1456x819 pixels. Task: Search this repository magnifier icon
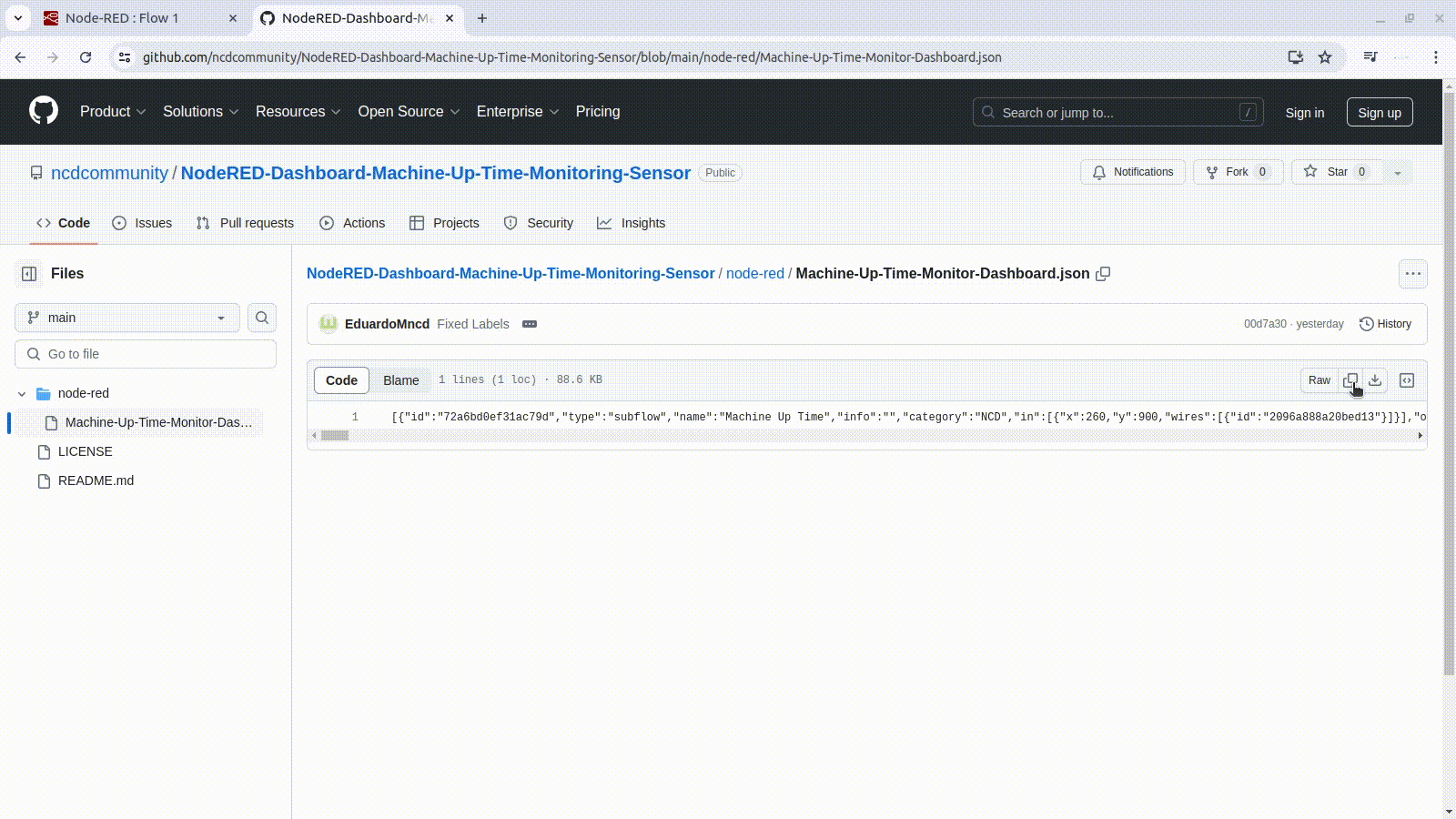tap(262, 318)
